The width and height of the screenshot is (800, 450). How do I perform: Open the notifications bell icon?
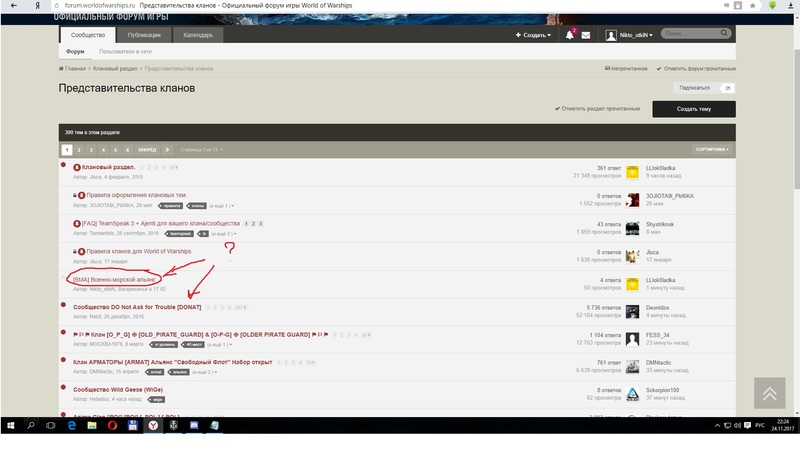tap(569, 35)
